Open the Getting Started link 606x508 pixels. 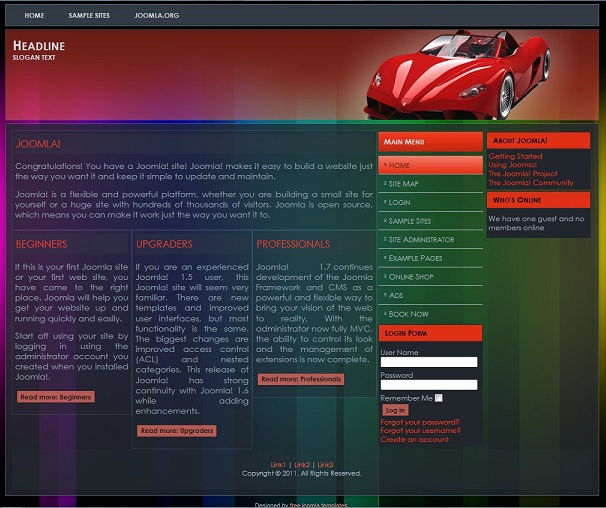click(515, 156)
